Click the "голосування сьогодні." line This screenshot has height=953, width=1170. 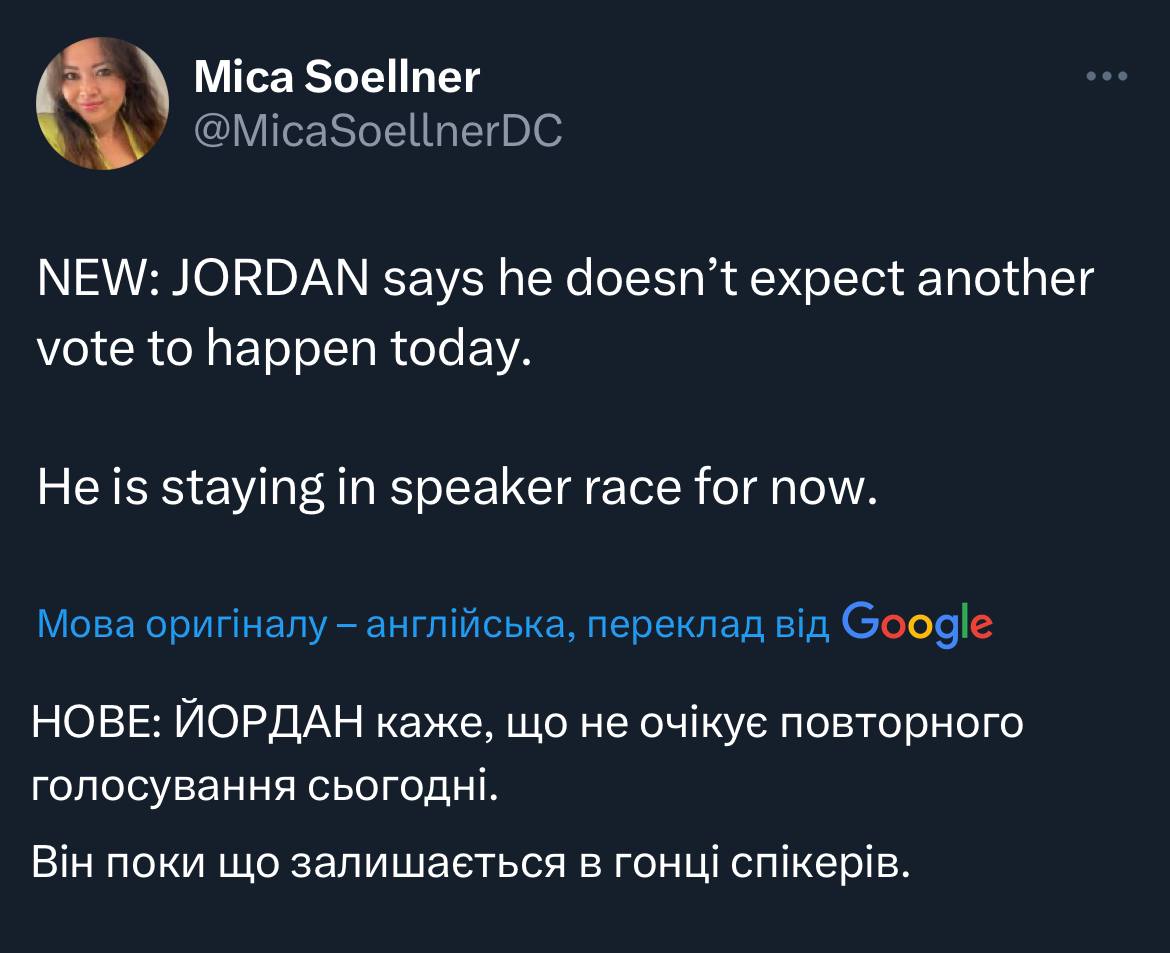coord(264,787)
